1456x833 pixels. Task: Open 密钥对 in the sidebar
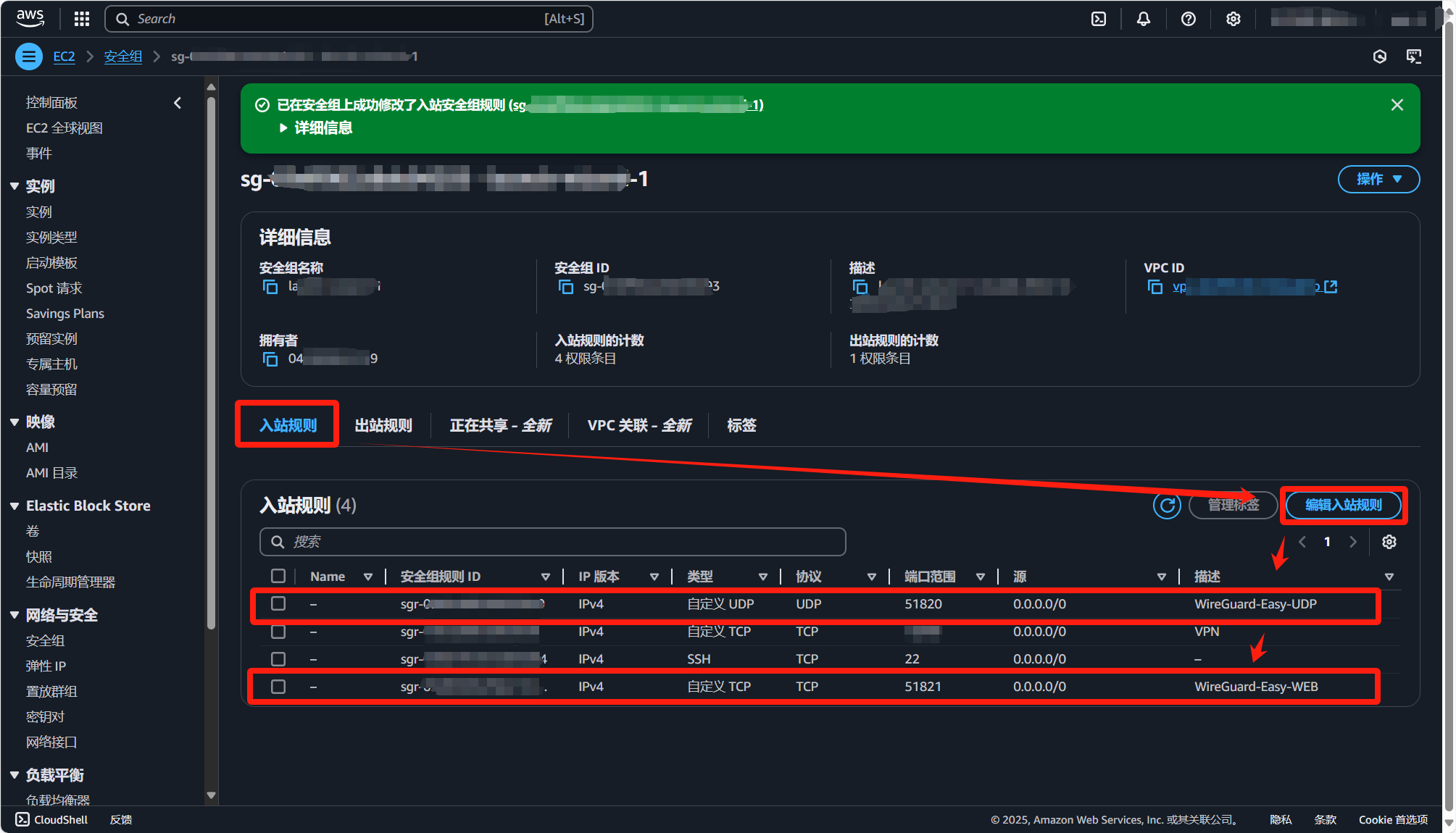pos(45,716)
